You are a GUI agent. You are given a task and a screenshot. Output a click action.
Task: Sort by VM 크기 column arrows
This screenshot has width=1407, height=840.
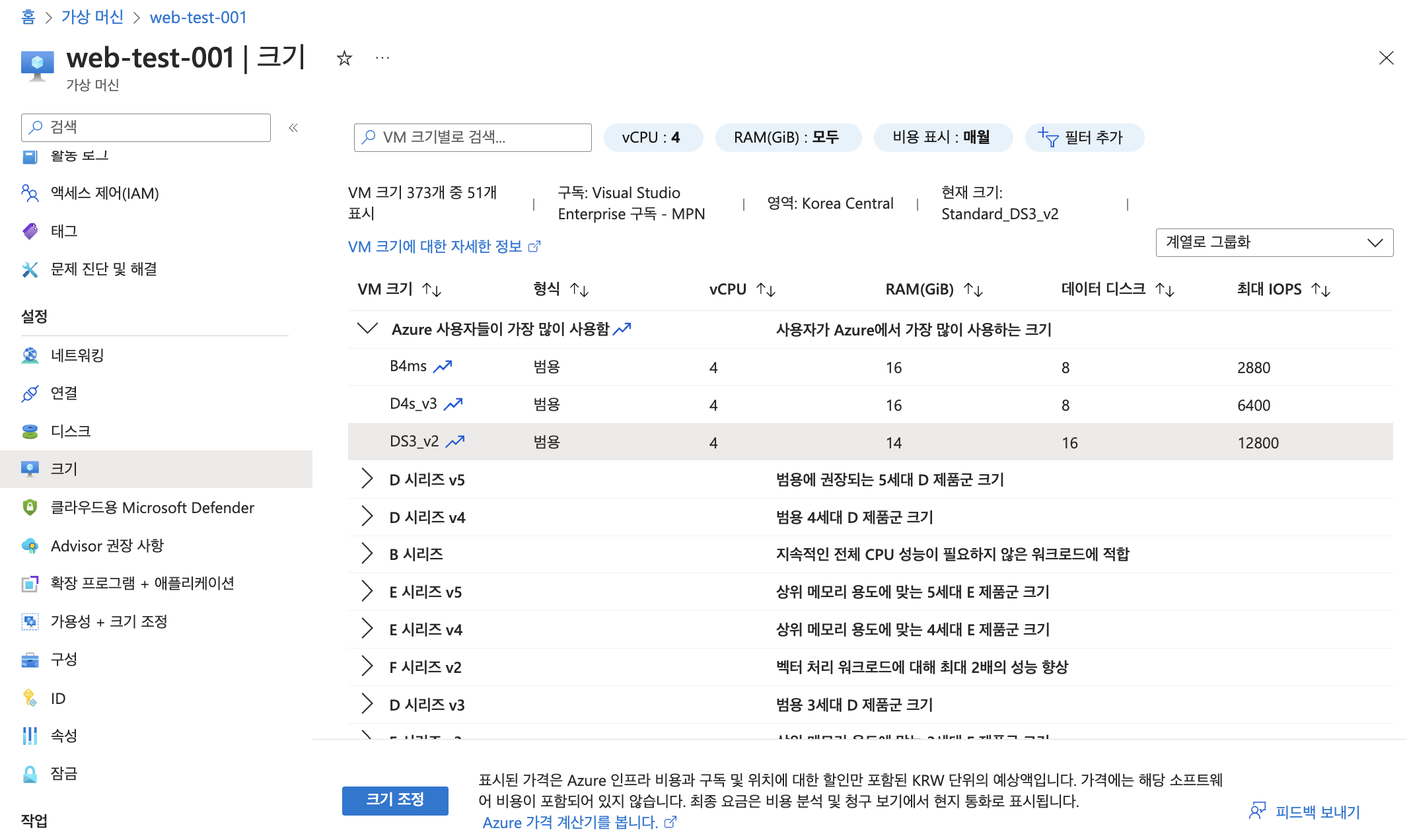[x=432, y=289]
